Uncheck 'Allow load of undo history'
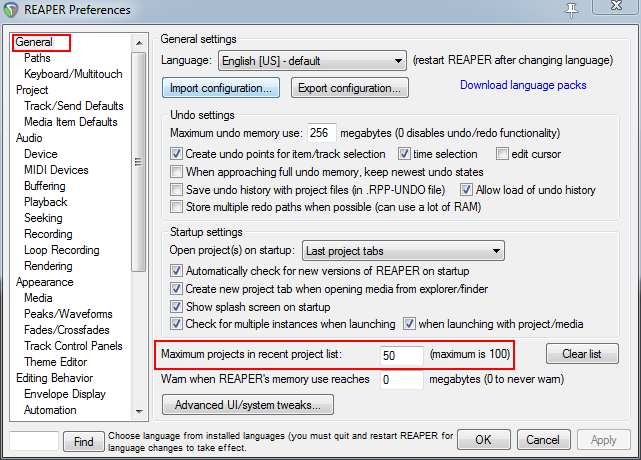The image size is (641, 460). (466, 190)
